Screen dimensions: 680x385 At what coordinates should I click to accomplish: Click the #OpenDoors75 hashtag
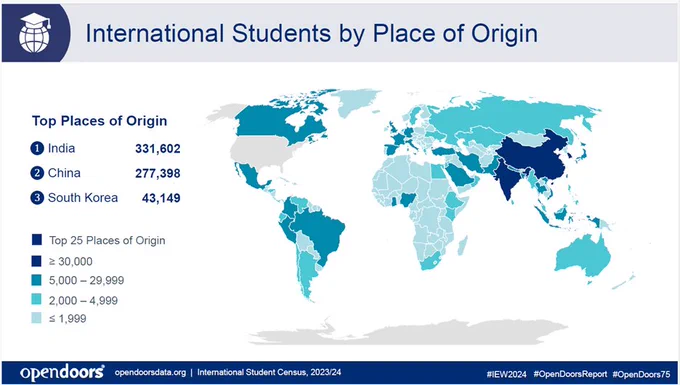click(x=641, y=374)
